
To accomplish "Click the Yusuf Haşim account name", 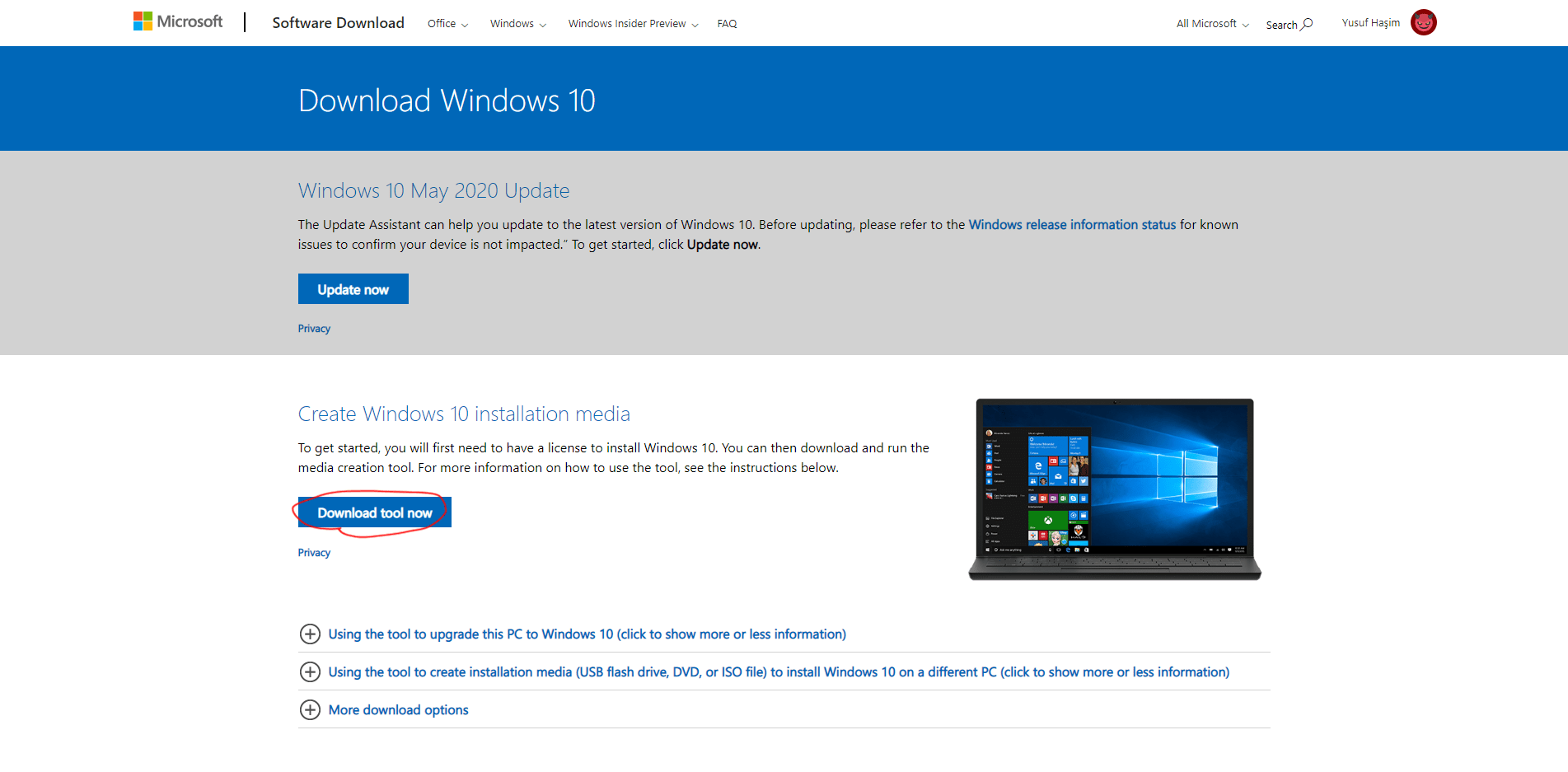I will pos(1370,23).
